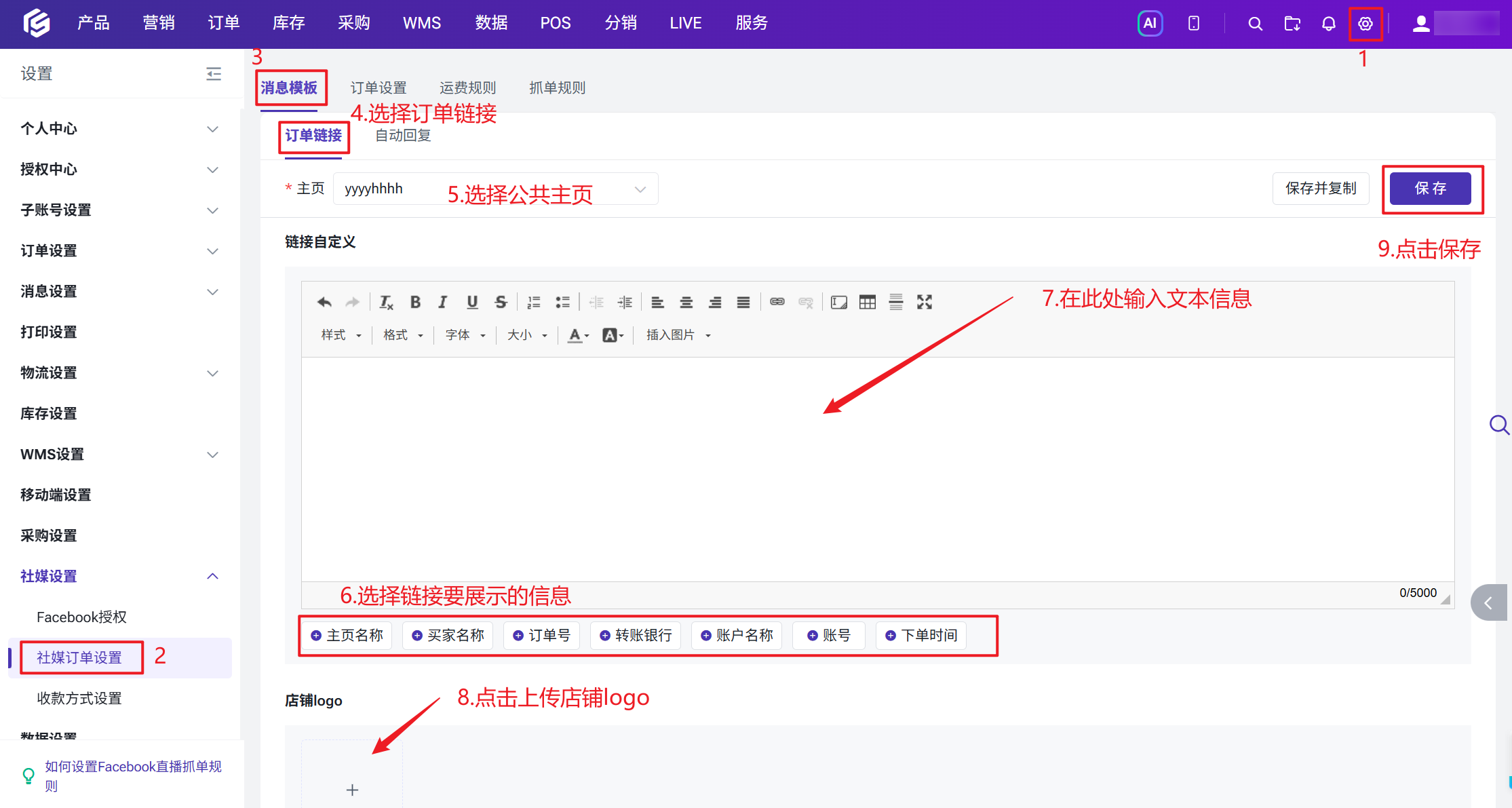Toggle italic text in the editor
Viewport: 1512px width, 808px height.
(x=443, y=302)
